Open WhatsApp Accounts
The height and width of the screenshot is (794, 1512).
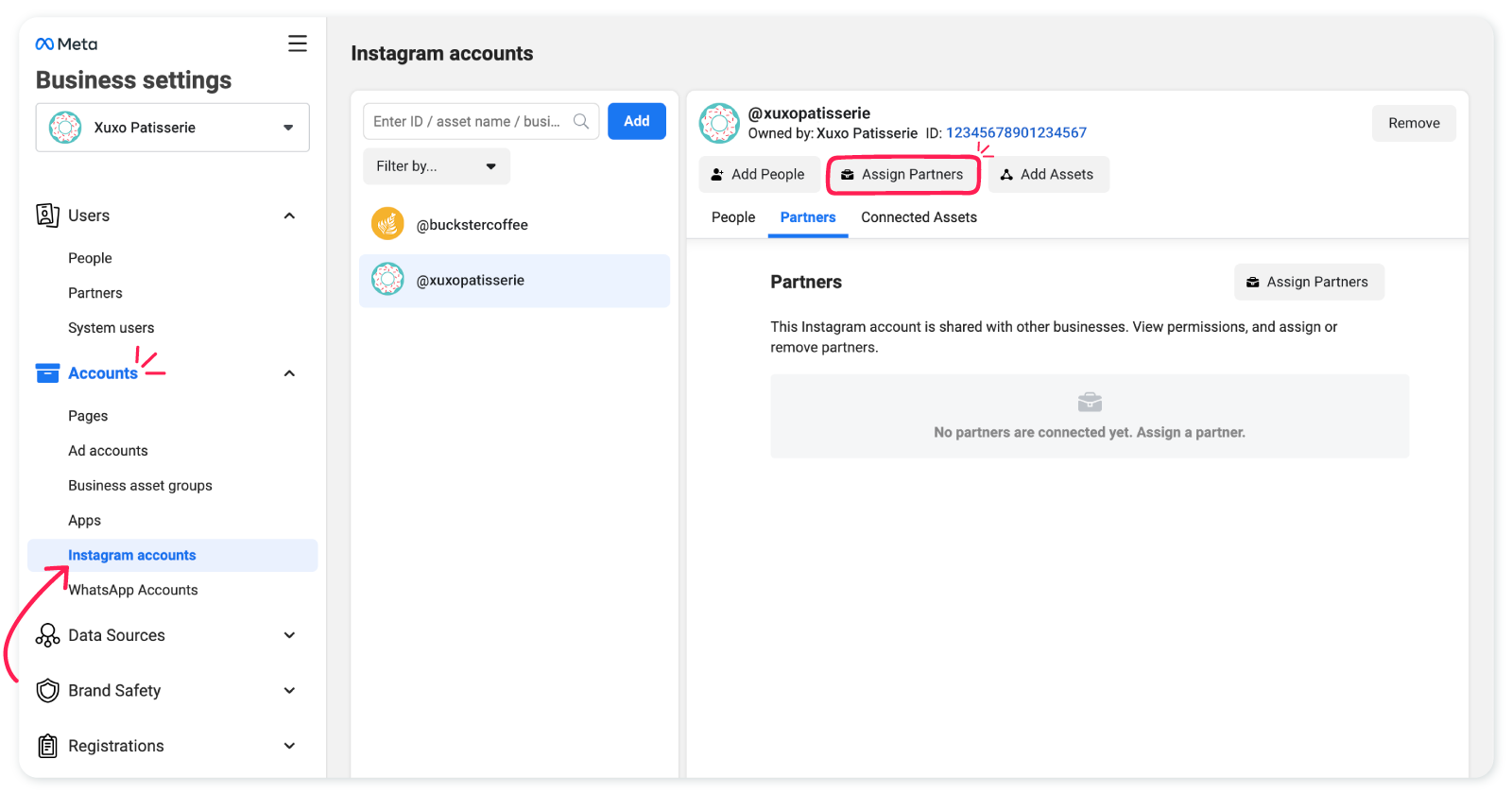[x=133, y=590]
